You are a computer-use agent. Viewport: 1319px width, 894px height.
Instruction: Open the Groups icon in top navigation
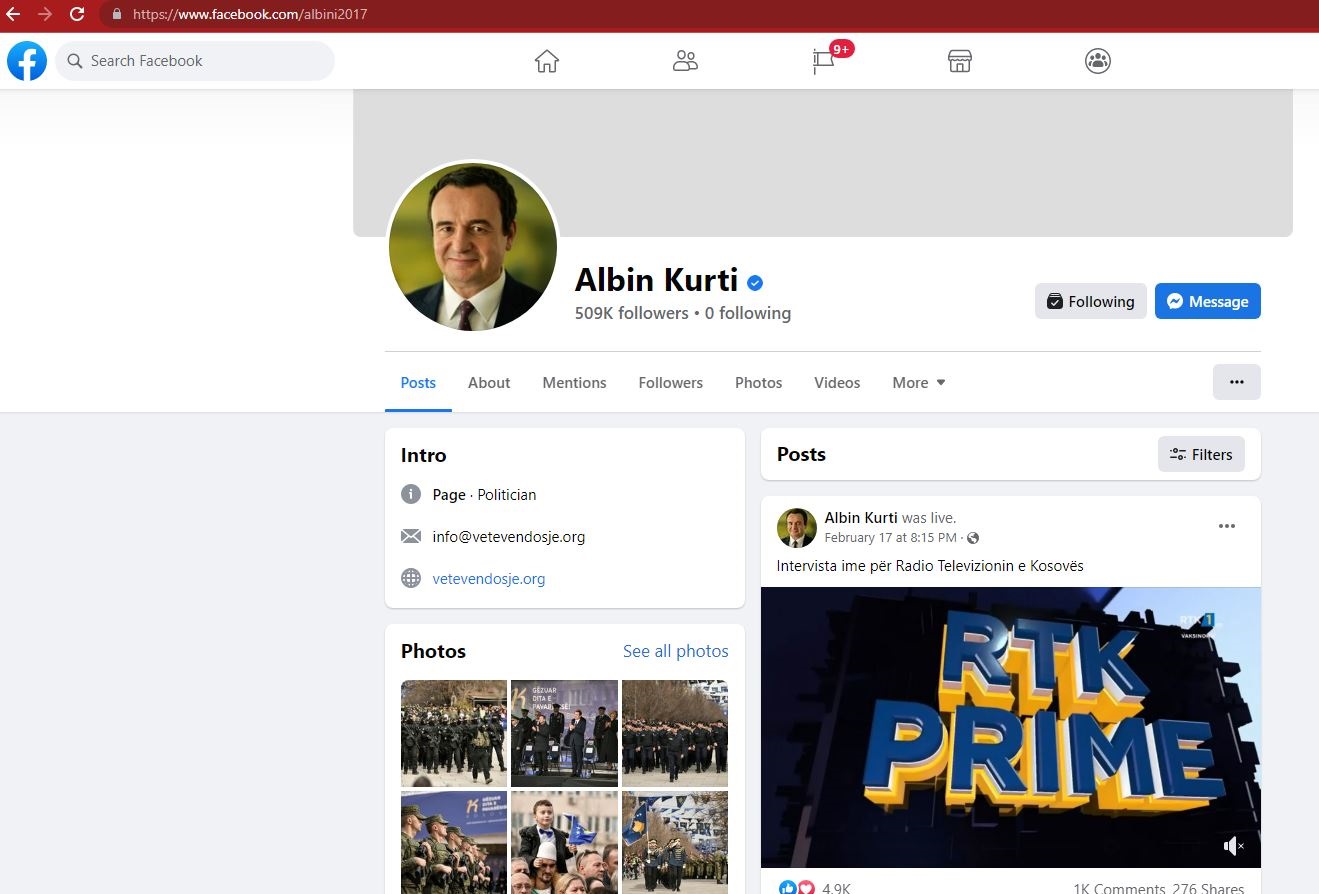[1098, 61]
